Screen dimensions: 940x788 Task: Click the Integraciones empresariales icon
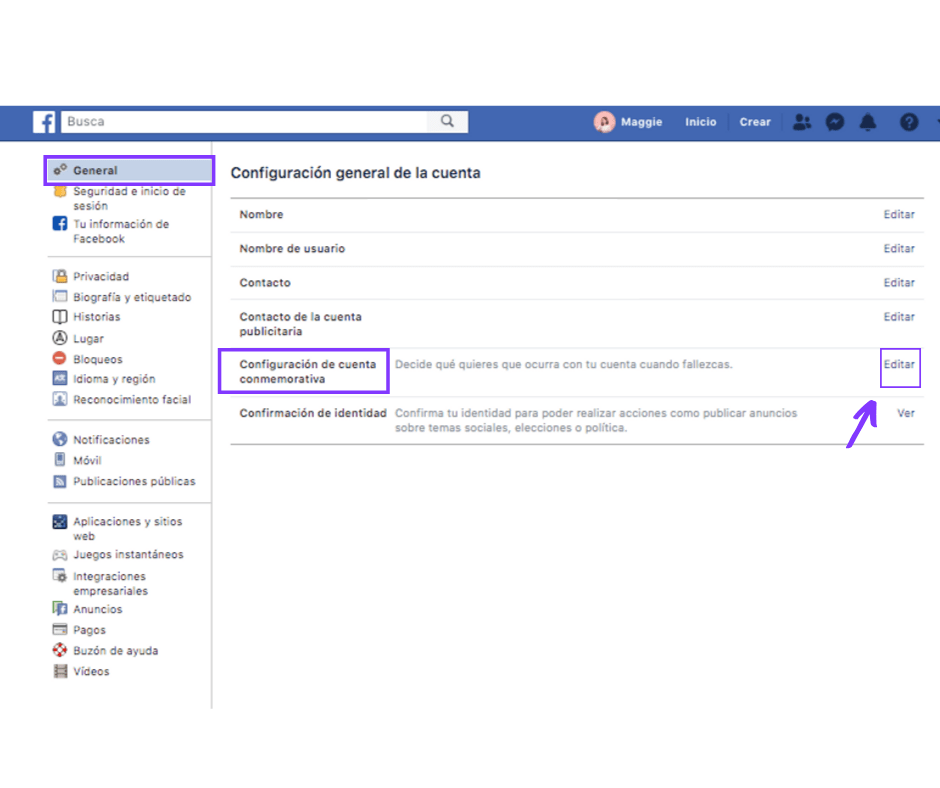(60, 576)
